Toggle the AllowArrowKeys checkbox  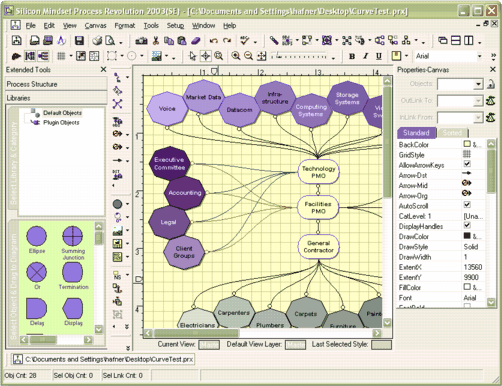(467, 164)
